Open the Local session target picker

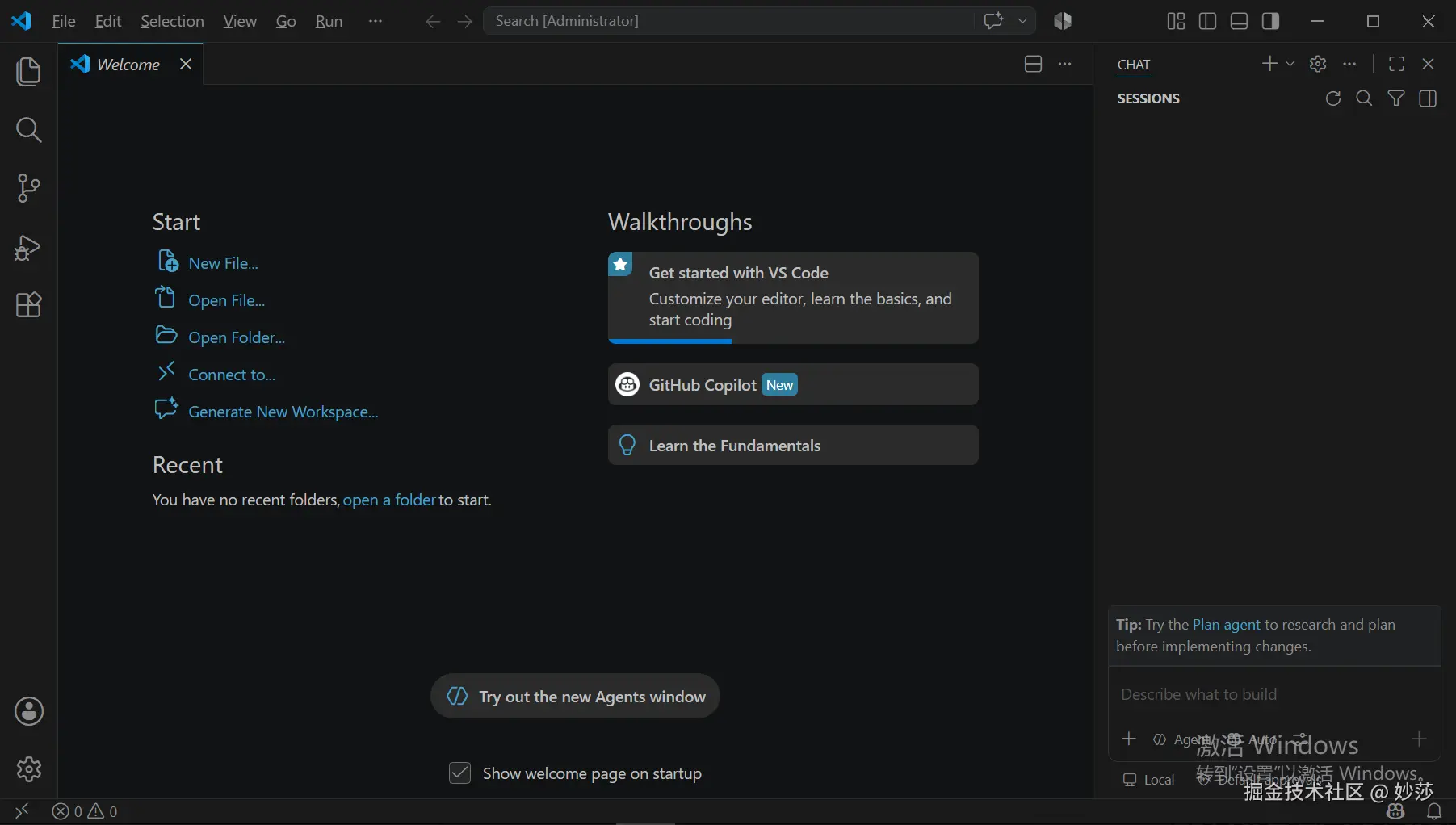click(x=1149, y=780)
